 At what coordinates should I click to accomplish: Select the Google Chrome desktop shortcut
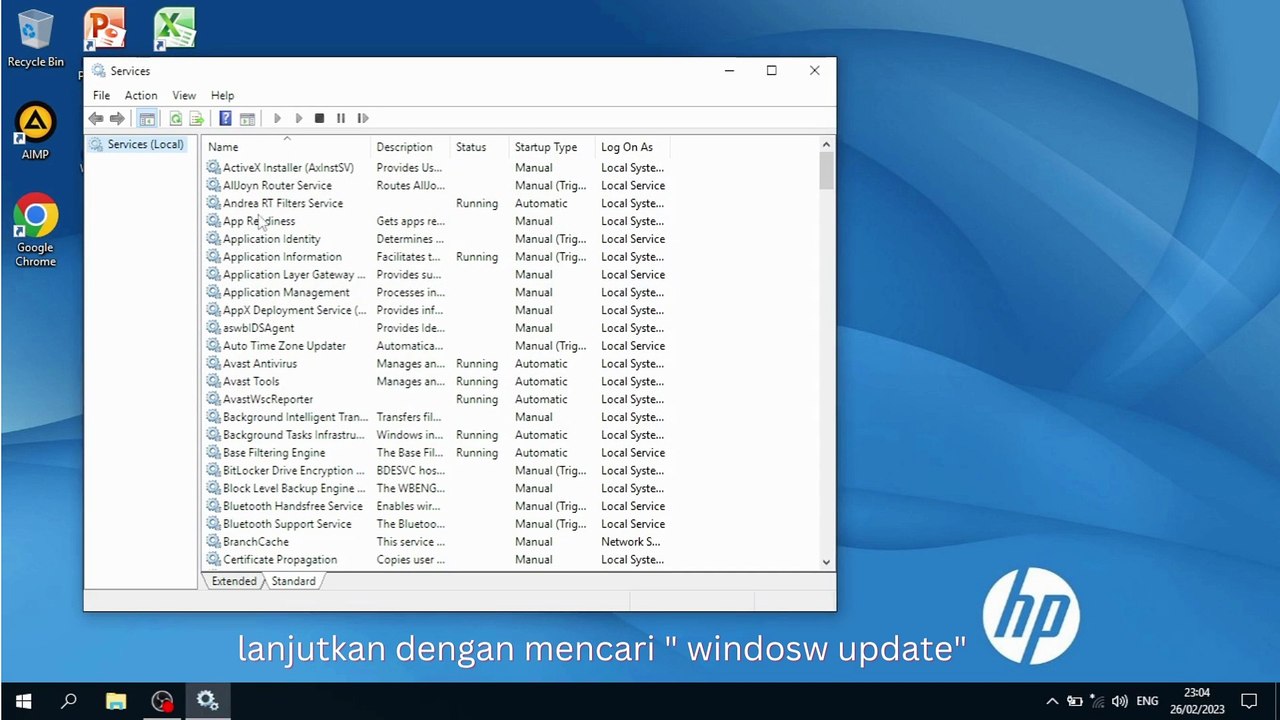pyautogui.click(x=35, y=231)
